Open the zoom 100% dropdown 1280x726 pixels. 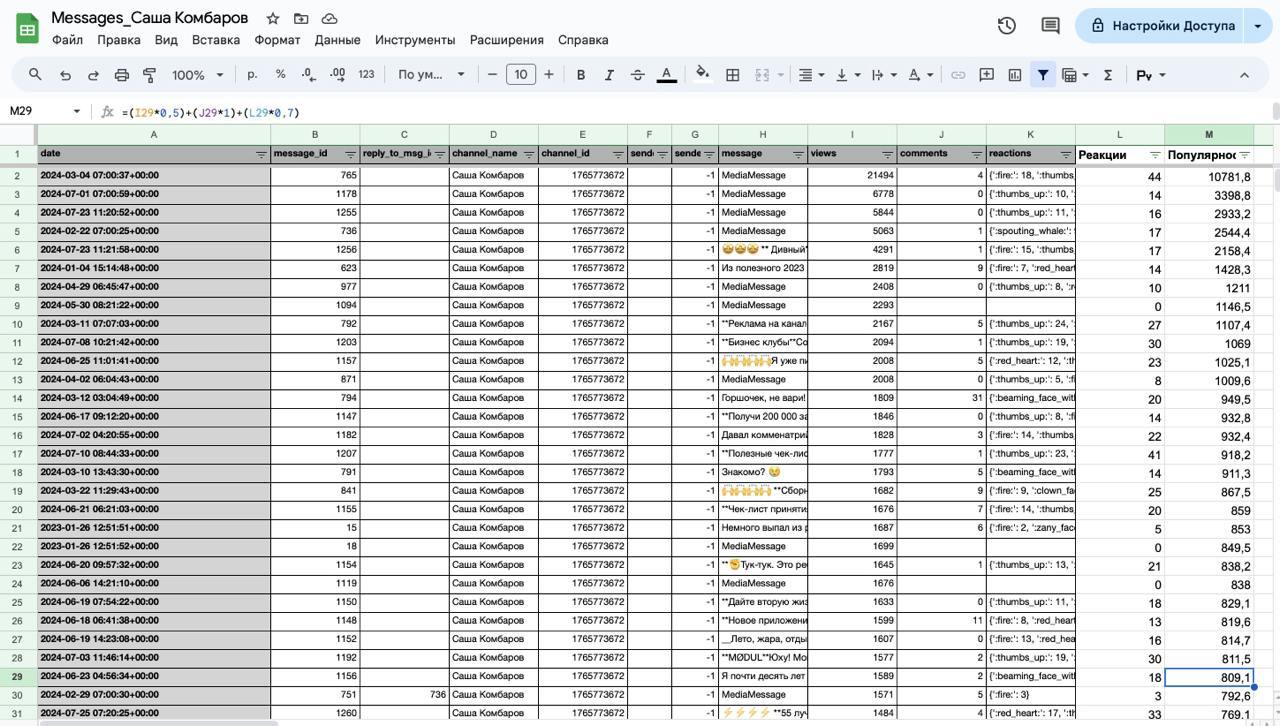(197, 75)
